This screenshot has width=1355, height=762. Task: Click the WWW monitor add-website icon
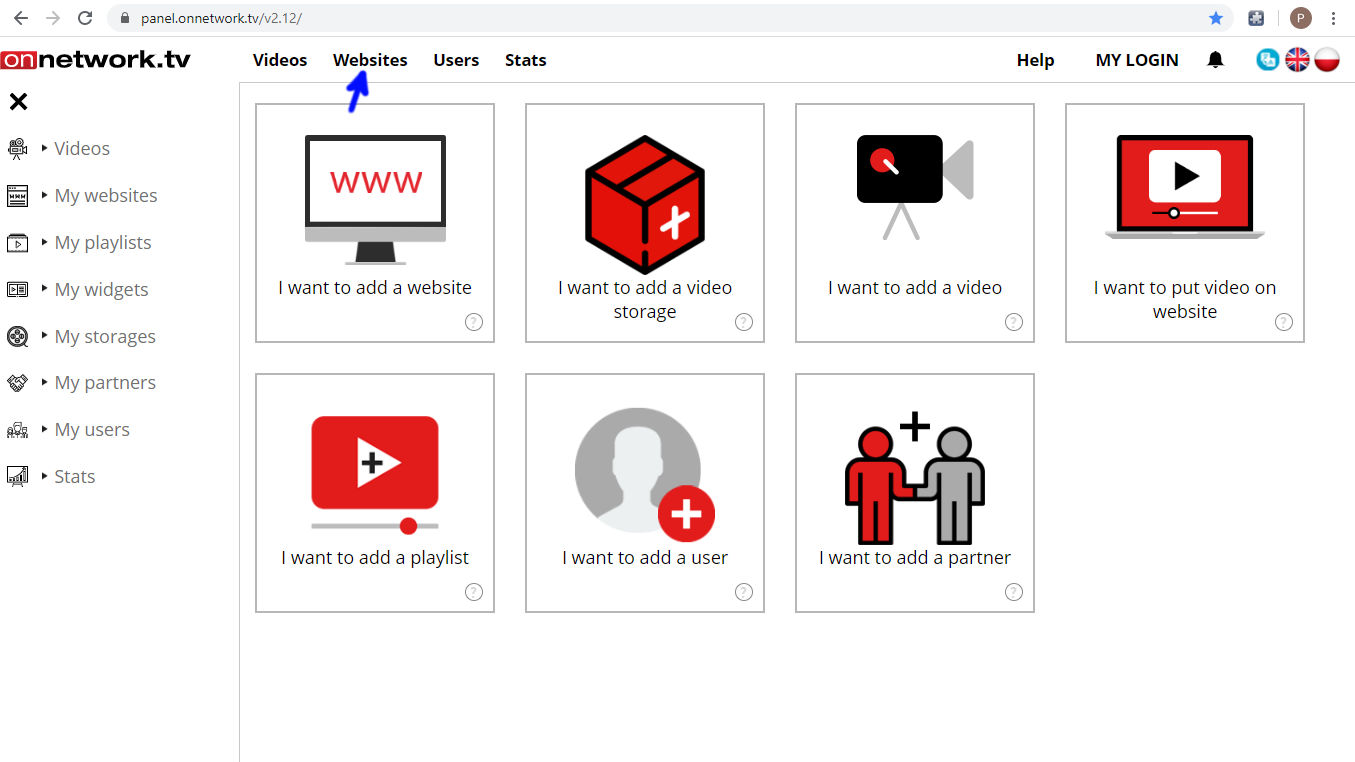[375, 199]
